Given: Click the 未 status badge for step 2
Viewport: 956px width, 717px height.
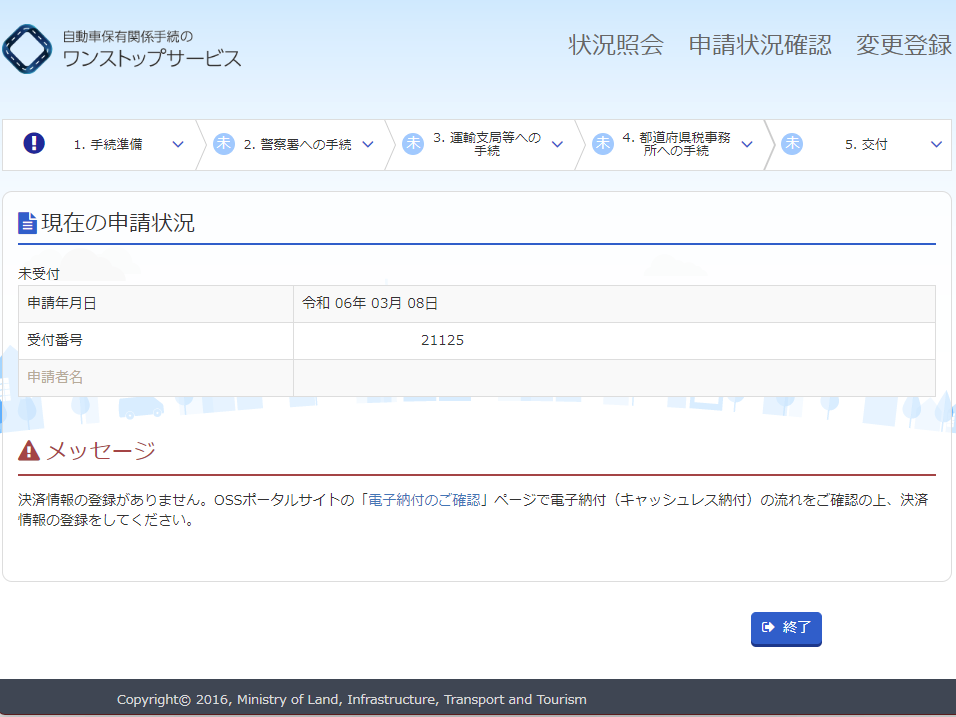Looking at the screenshot, I should [x=224, y=144].
